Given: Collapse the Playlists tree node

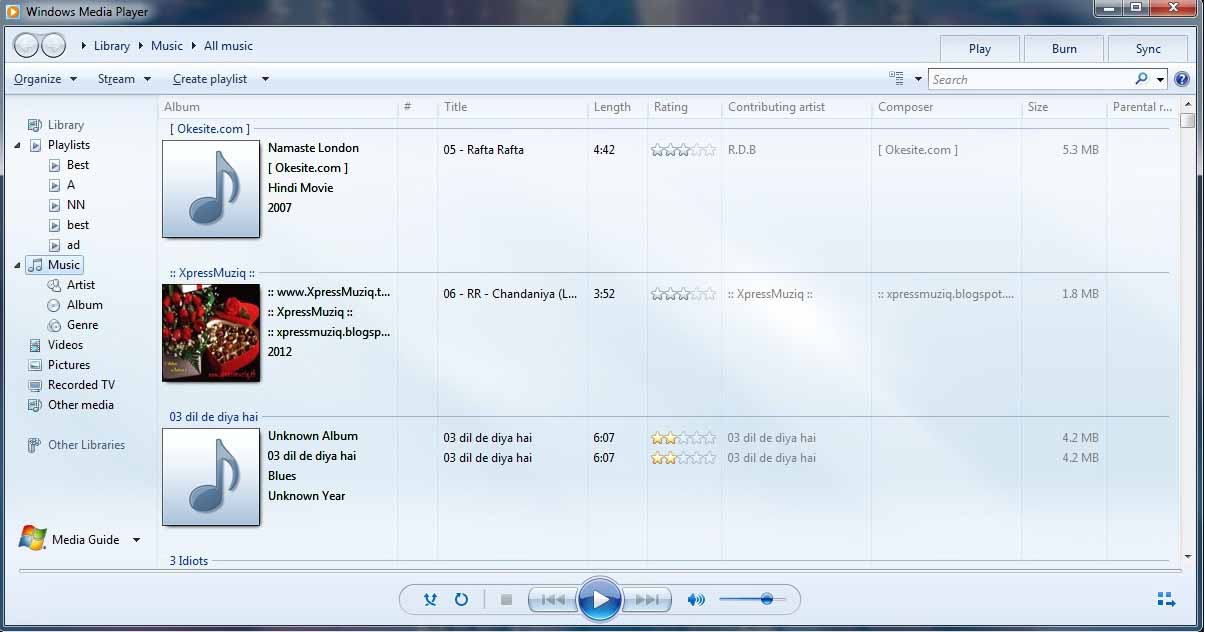Looking at the screenshot, I should [x=18, y=146].
